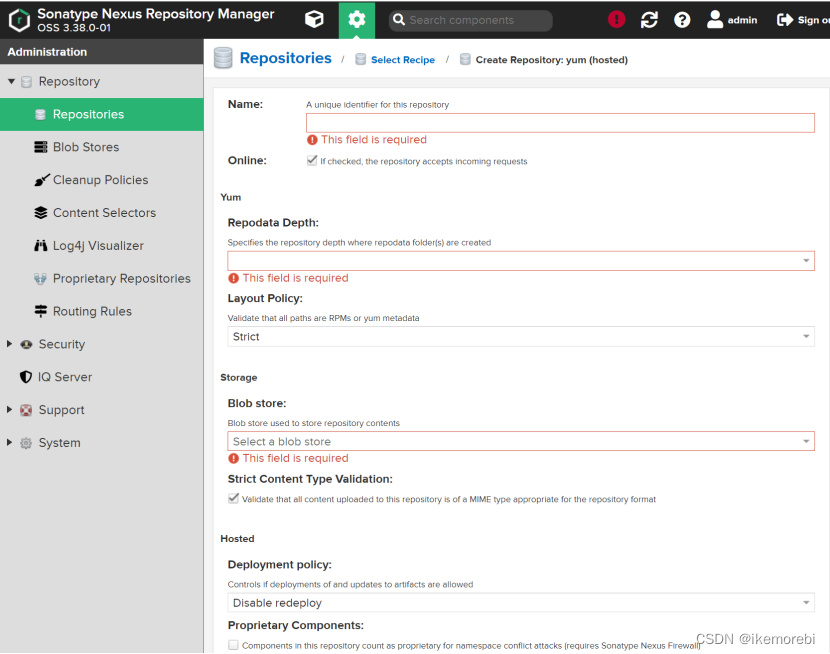The height and width of the screenshot is (654, 830).
Task: Click the Blob store error icon
Action: 233,458
